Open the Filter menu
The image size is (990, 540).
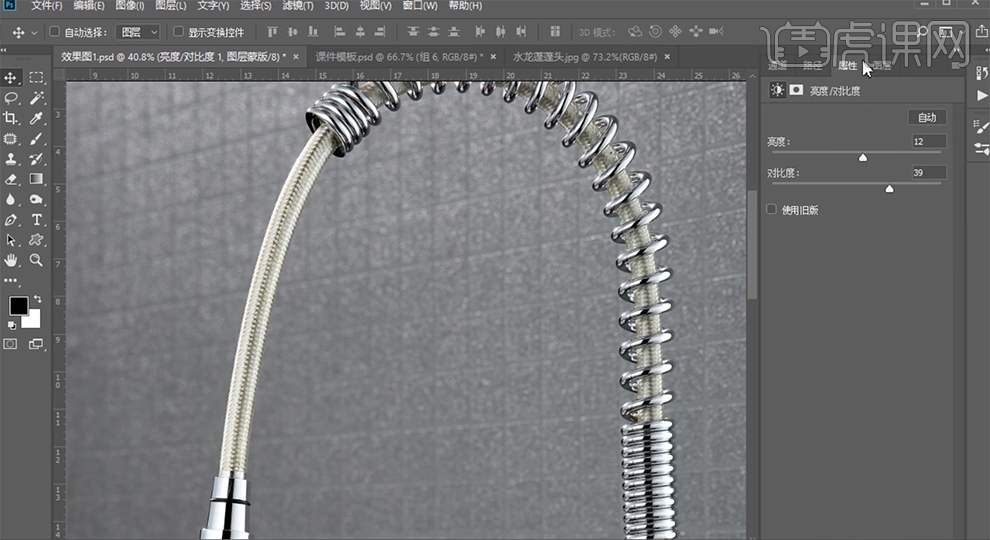[297, 6]
